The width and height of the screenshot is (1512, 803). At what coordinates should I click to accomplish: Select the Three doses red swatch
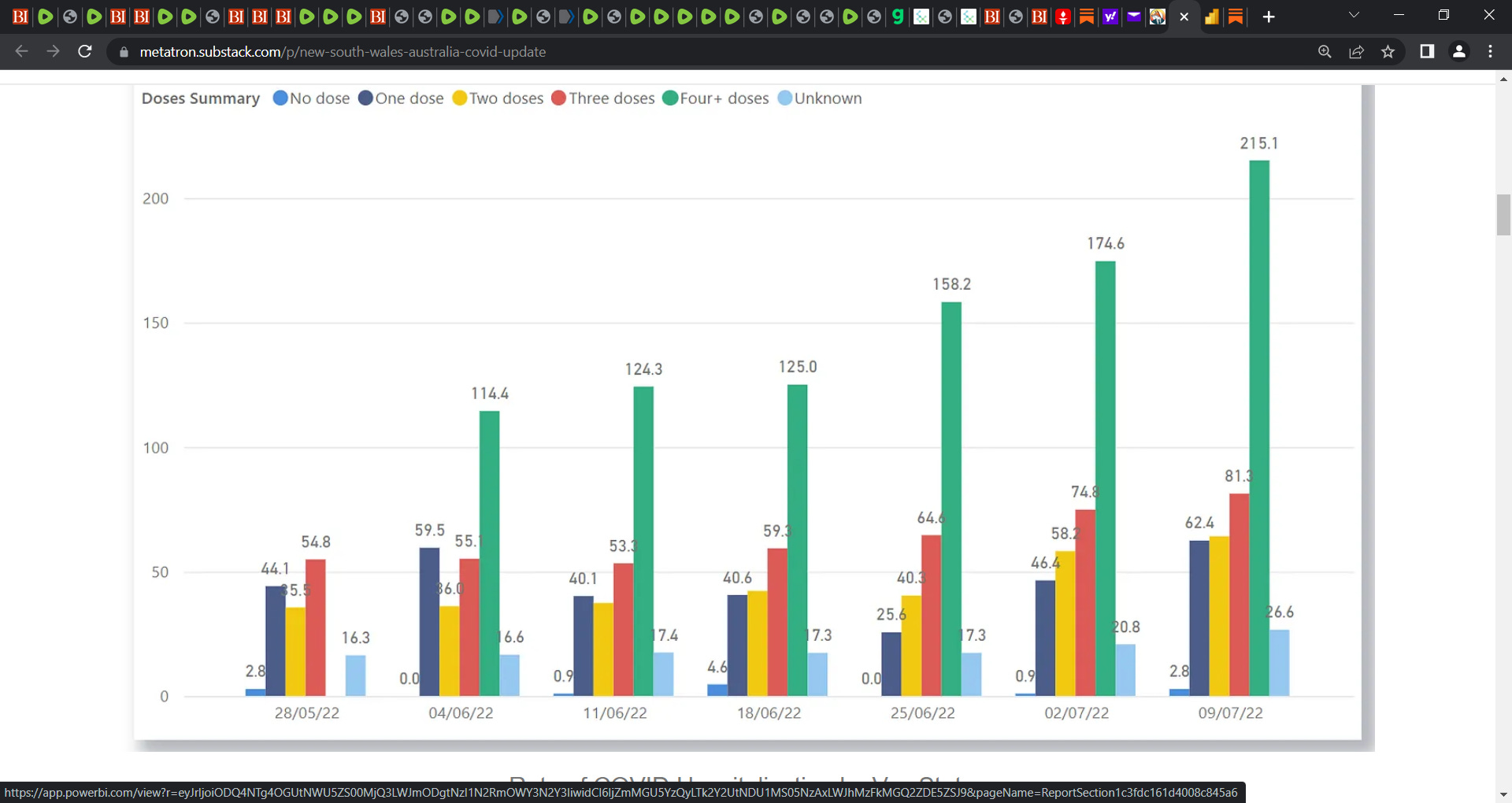coord(559,98)
